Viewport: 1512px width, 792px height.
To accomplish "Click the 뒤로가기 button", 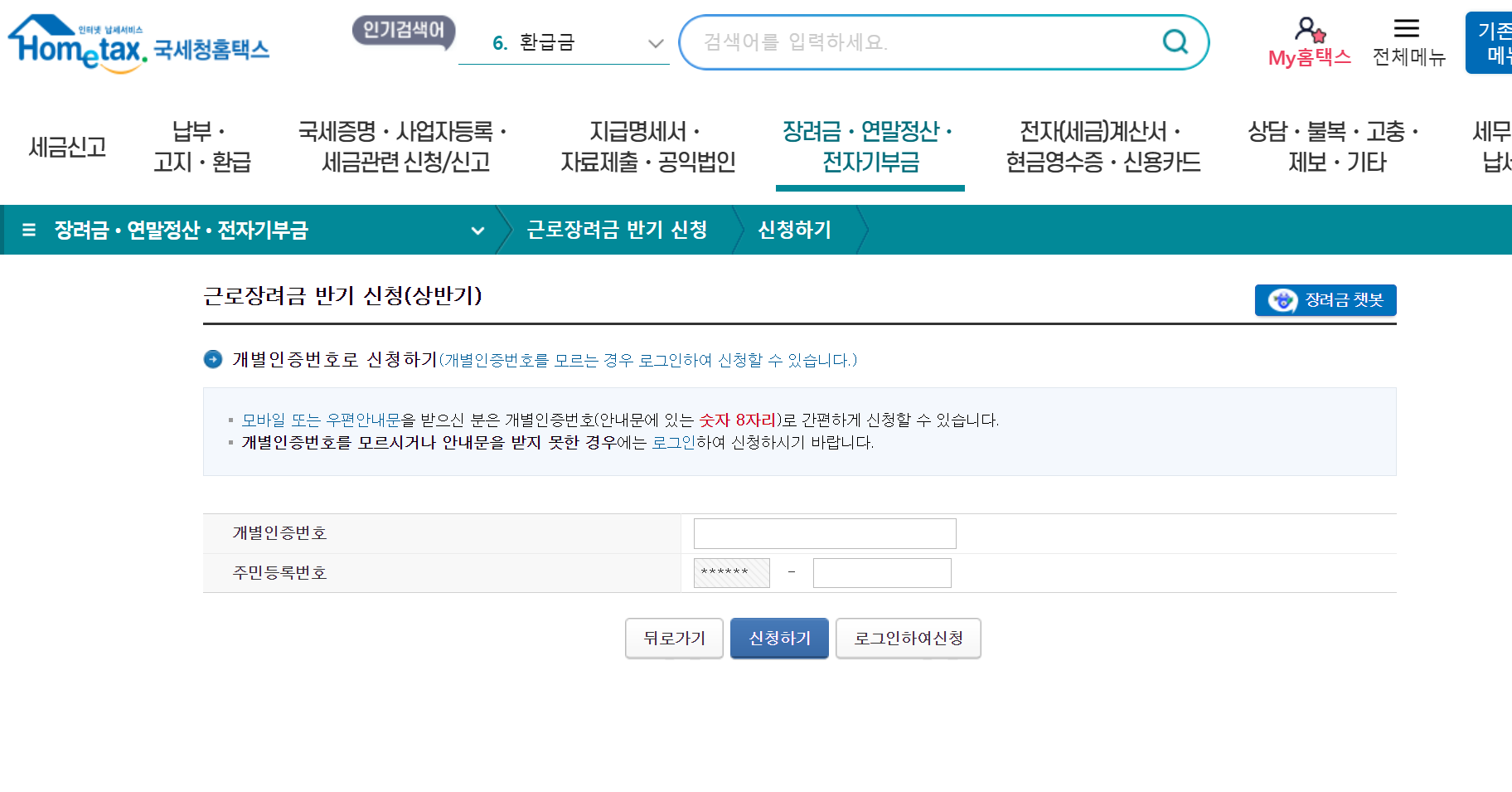I will click(x=673, y=638).
